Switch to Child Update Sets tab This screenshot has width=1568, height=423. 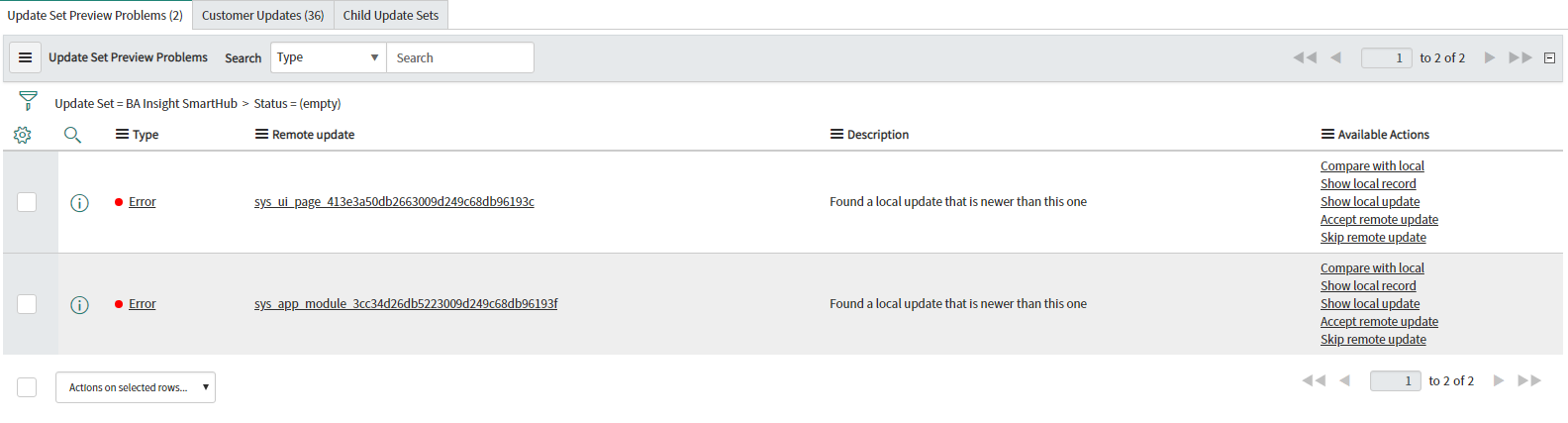pos(390,15)
